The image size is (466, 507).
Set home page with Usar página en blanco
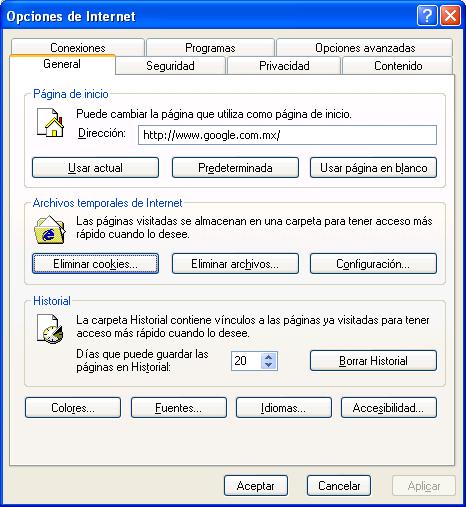click(373, 168)
